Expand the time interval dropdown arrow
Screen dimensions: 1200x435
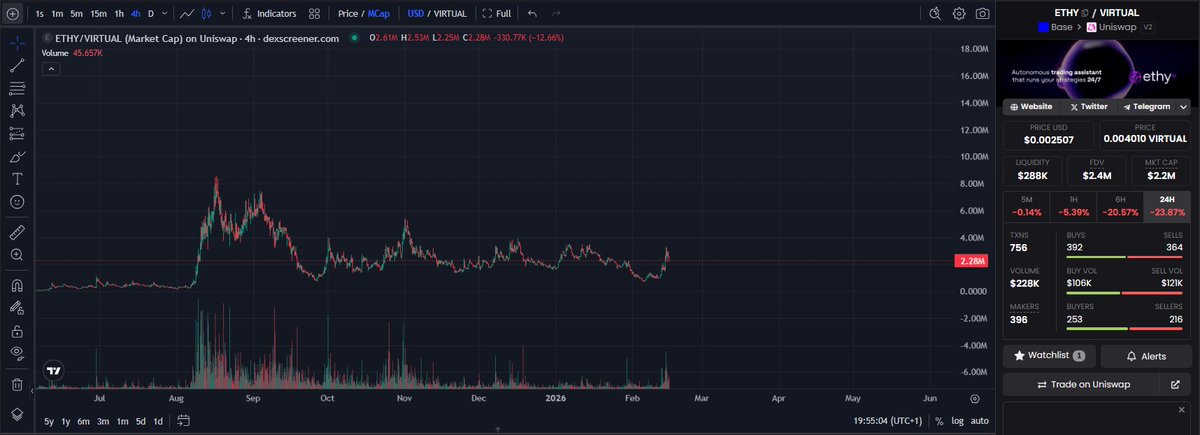point(165,14)
